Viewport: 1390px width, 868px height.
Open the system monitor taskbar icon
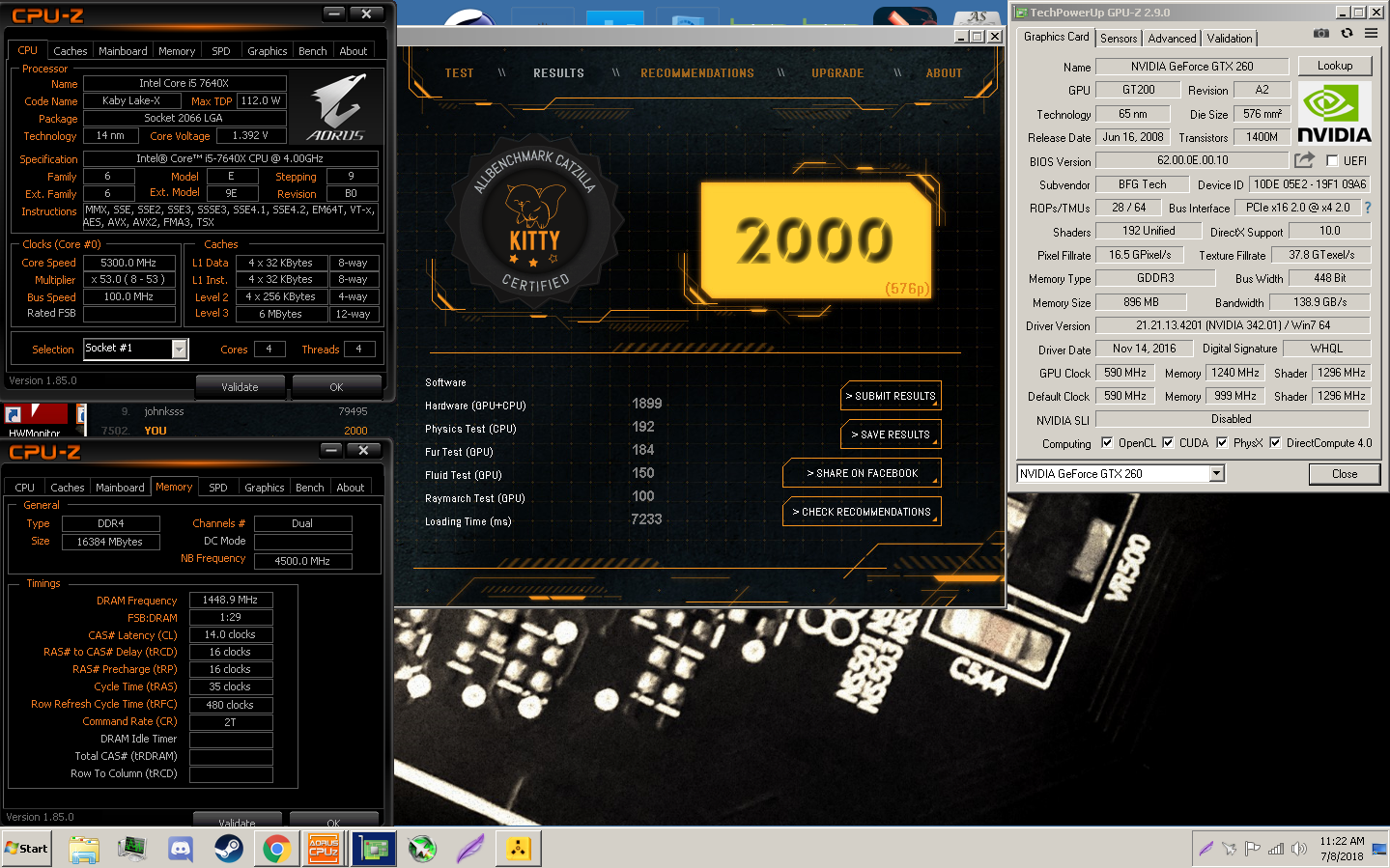click(x=131, y=849)
